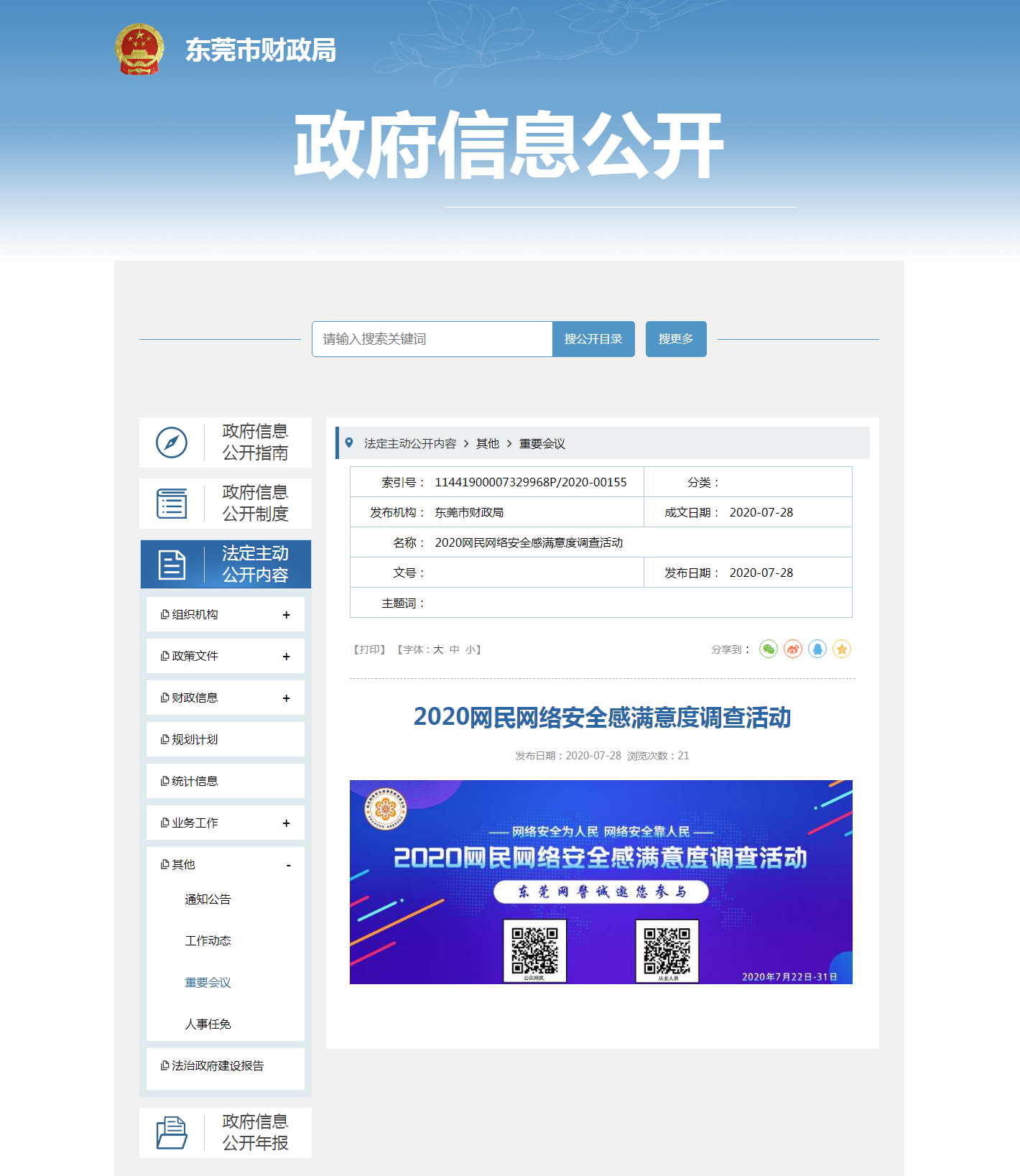Click the folder icon for 政府信息公开年报

(172, 1133)
